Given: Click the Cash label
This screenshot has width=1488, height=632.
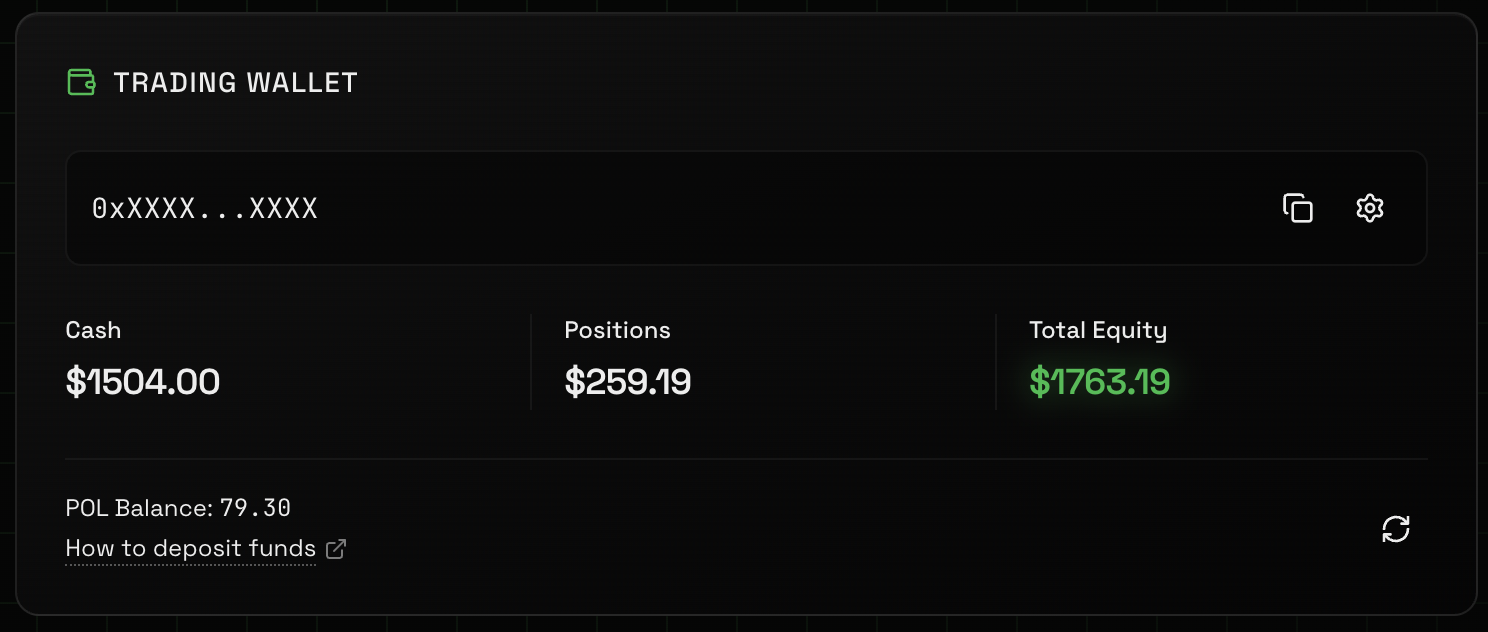Looking at the screenshot, I should pos(93,330).
